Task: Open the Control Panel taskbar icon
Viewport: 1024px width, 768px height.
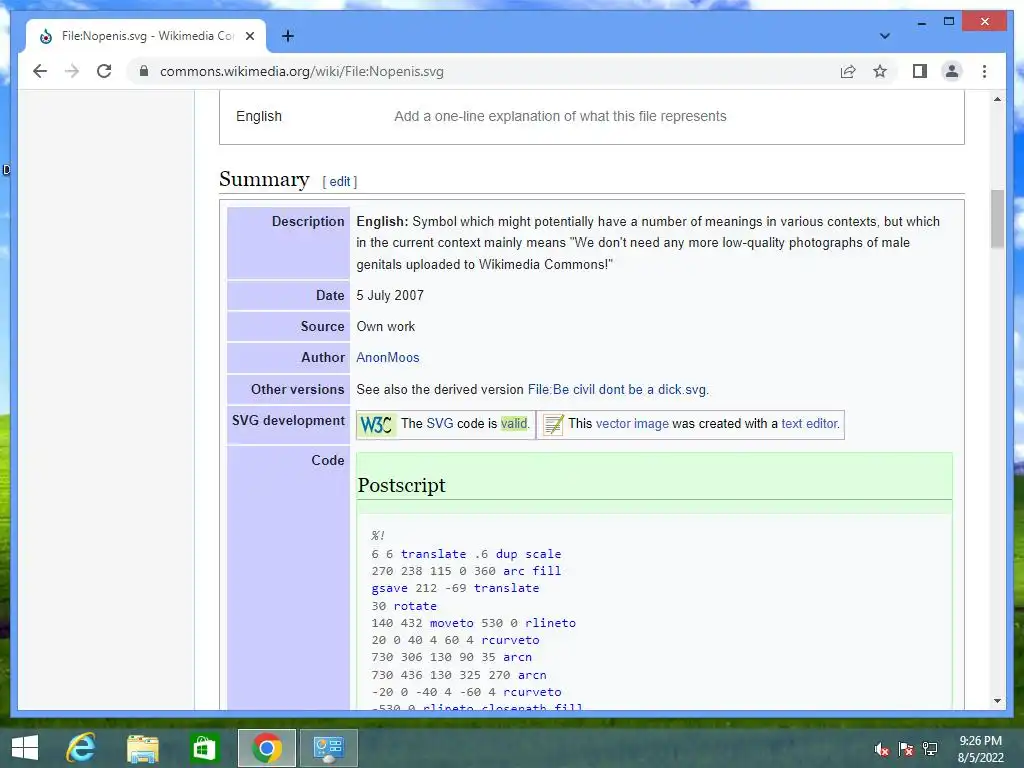Action: [x=328, y=748]
